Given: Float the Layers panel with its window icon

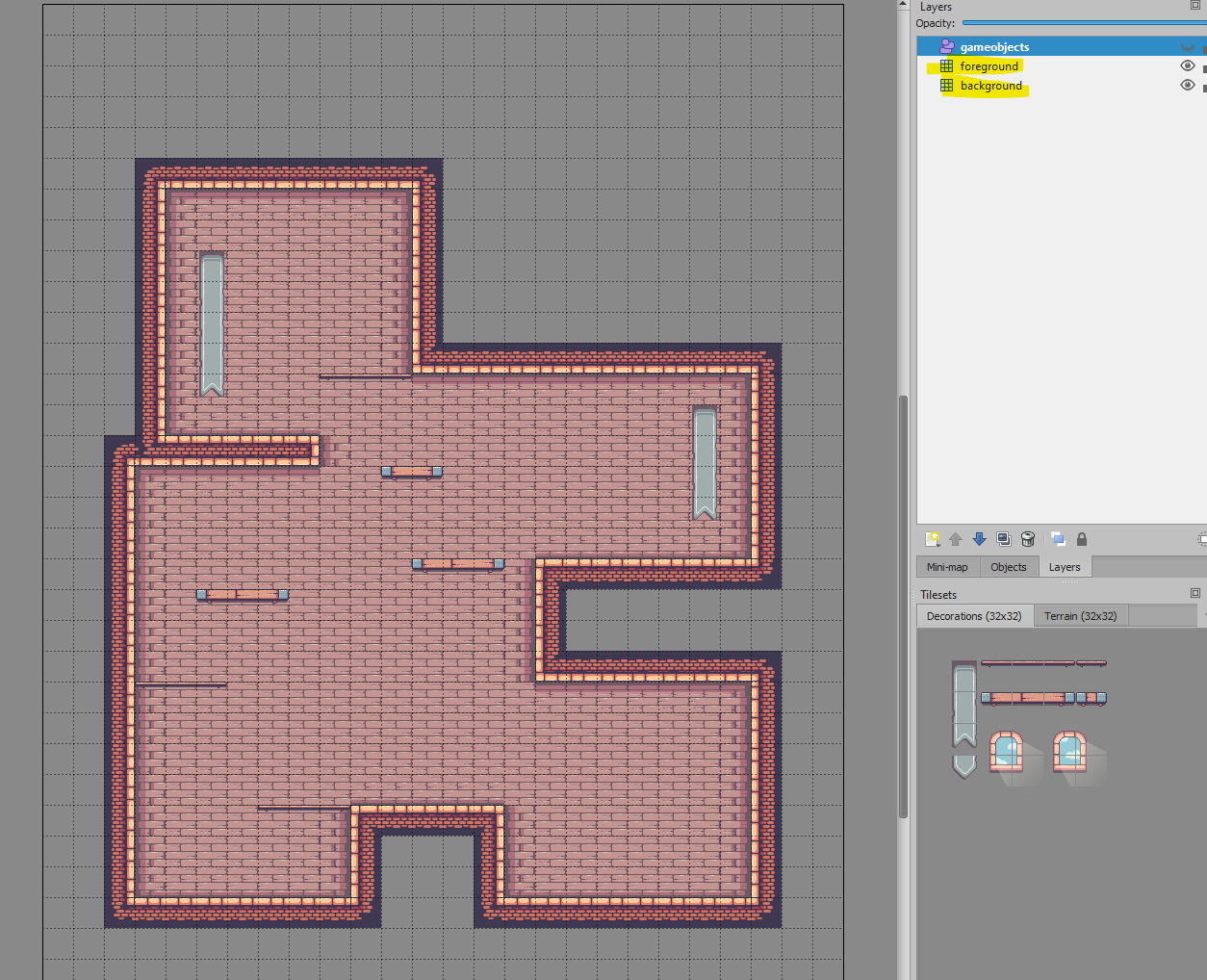Looking at the screenshot, I should (x=1195, y=6).
